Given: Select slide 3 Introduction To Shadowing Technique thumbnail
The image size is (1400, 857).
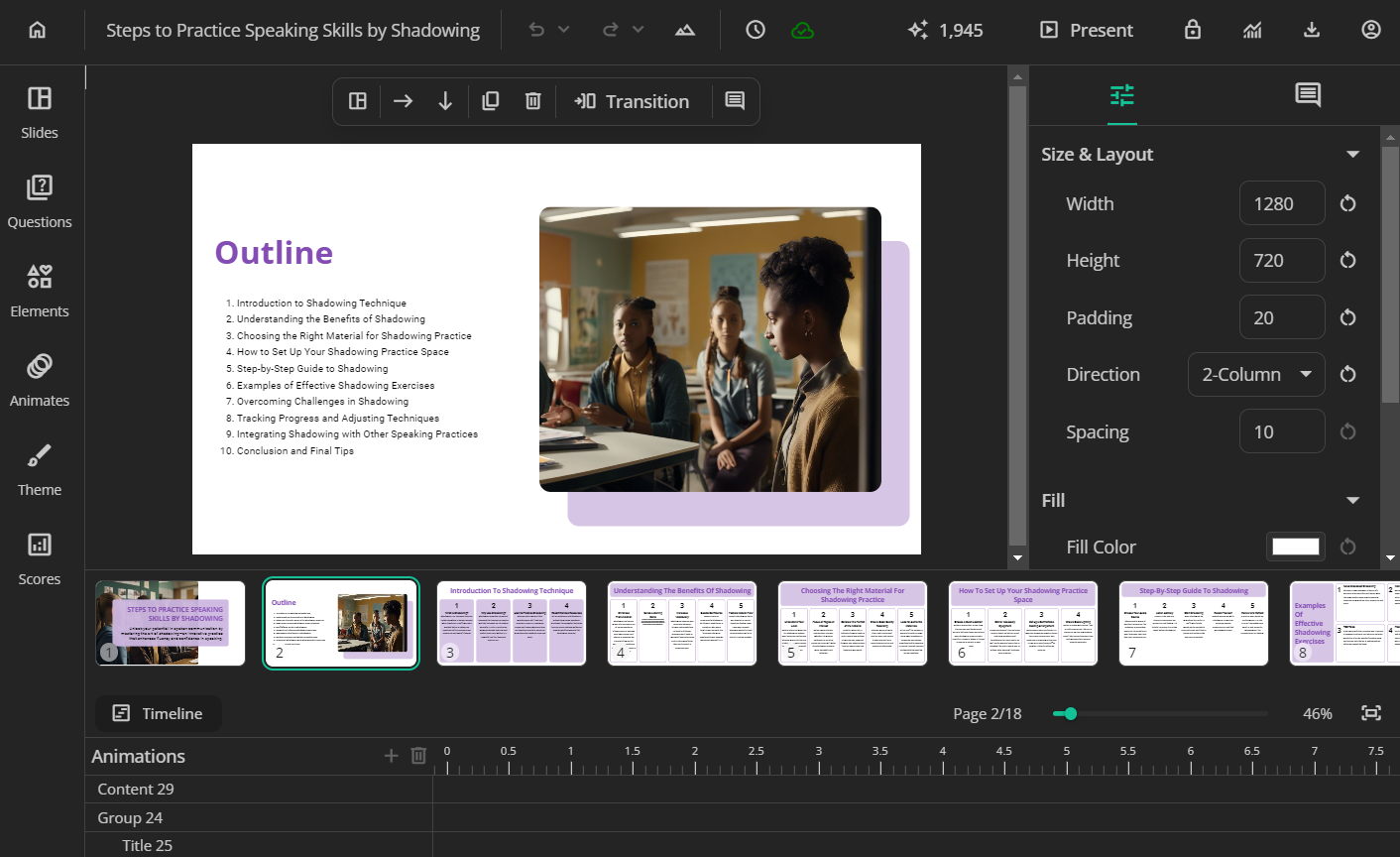Looking at the screenshot, I should pos(512,623).
